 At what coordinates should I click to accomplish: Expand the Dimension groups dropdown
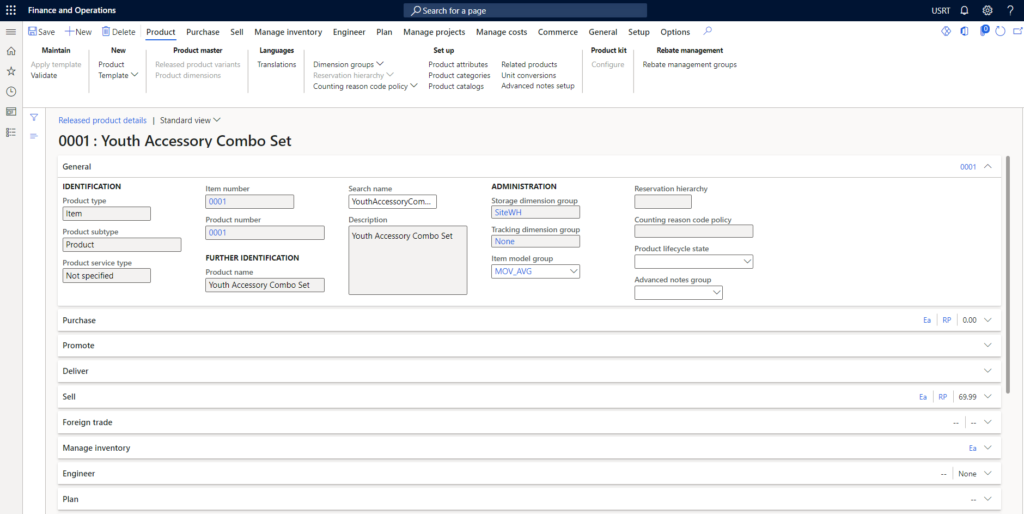click(x=349, y=64)
